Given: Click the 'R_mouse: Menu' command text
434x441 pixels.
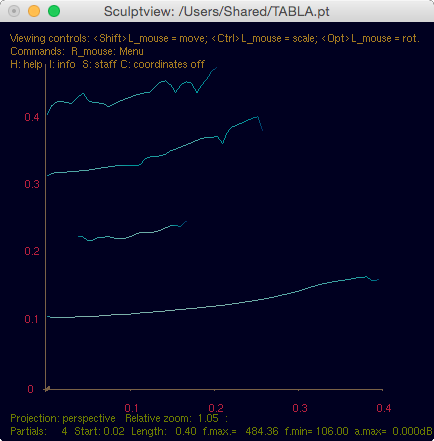Looking at the screenshot, I should [107, 51].
